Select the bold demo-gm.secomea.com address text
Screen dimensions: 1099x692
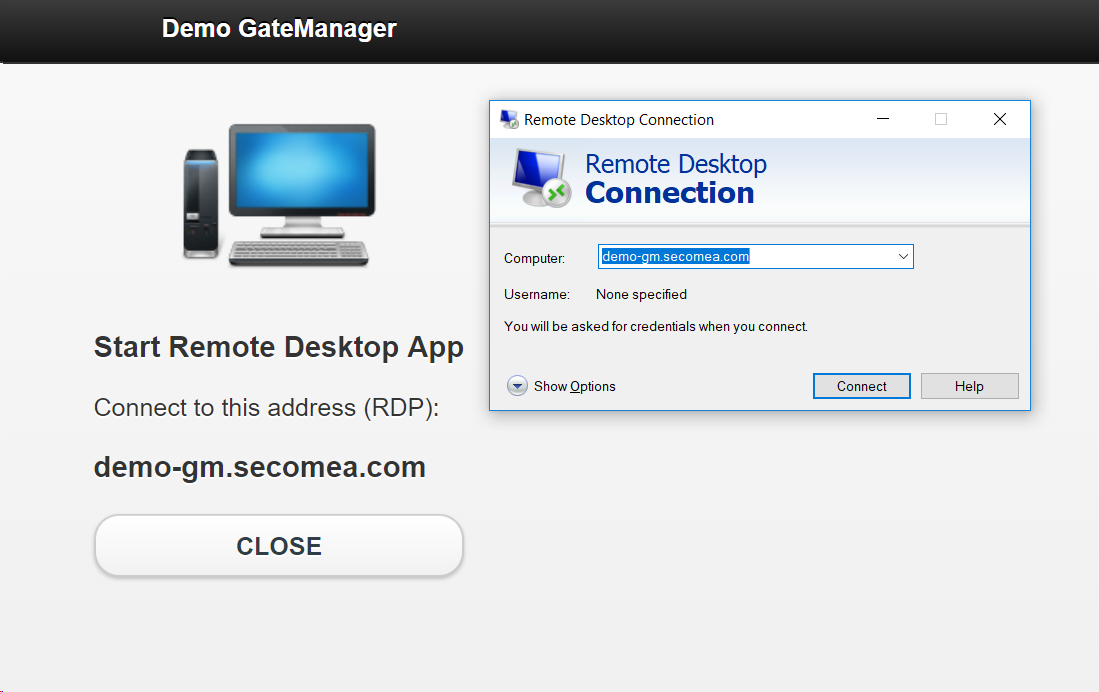(260, 467)
